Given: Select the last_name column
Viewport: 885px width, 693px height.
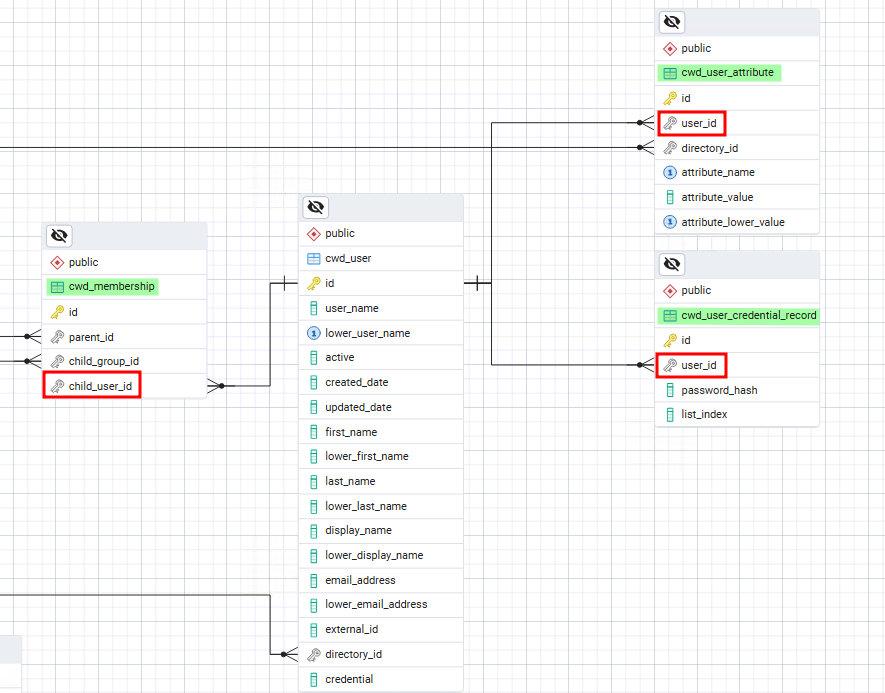Looking at the screenshot, I should [350, 481].
